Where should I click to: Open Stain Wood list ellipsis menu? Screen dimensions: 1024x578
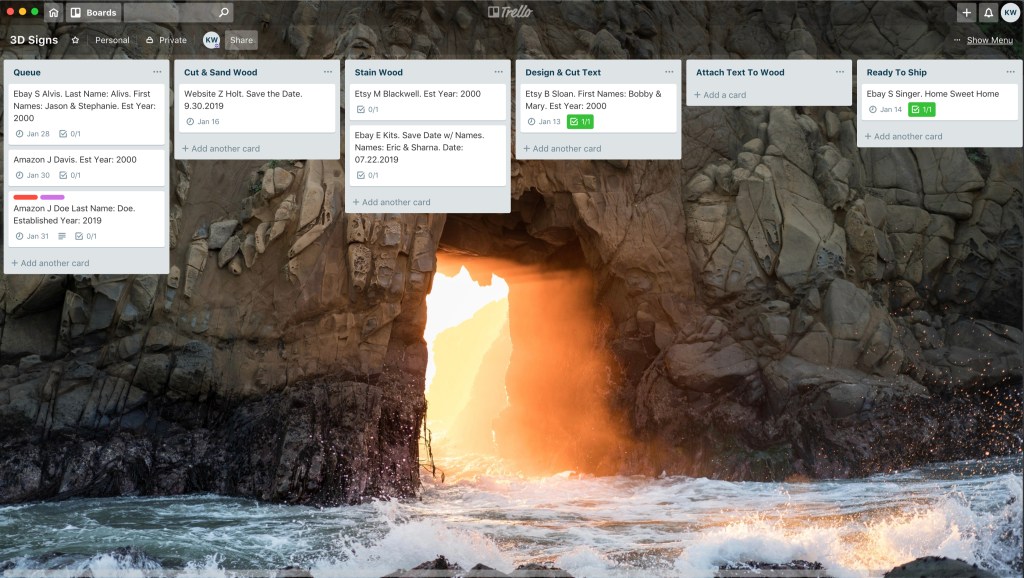coord(499,72)
